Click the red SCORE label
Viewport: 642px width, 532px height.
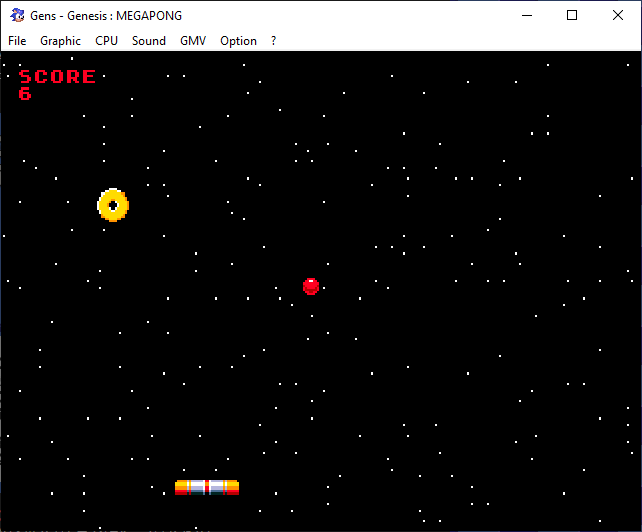pyautogui.click(x=58, y=77)
